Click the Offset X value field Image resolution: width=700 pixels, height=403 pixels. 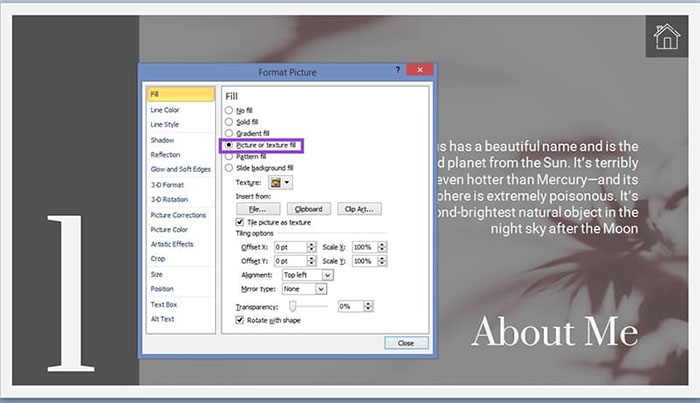tap(291, 247)
